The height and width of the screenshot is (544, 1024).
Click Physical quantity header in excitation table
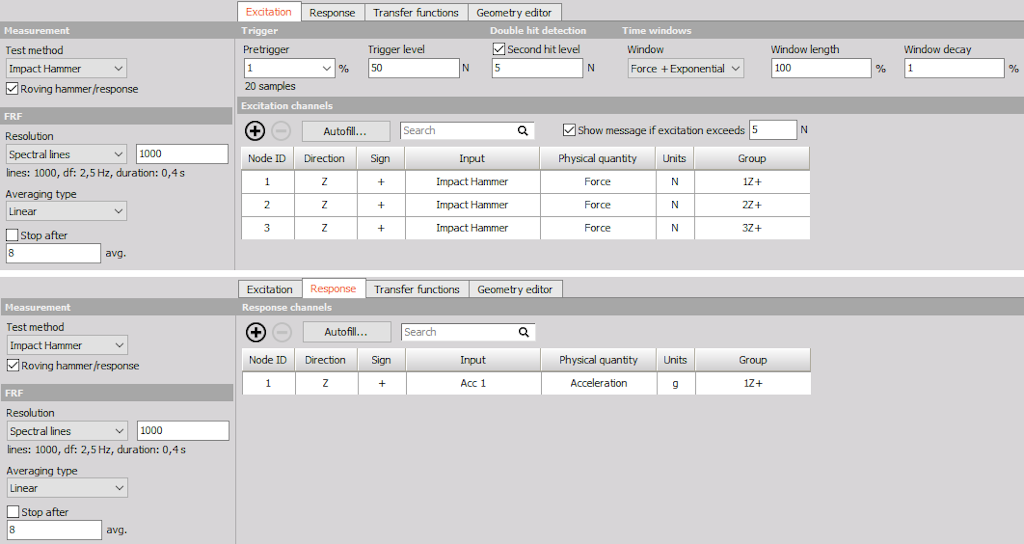tap(598, 159)
